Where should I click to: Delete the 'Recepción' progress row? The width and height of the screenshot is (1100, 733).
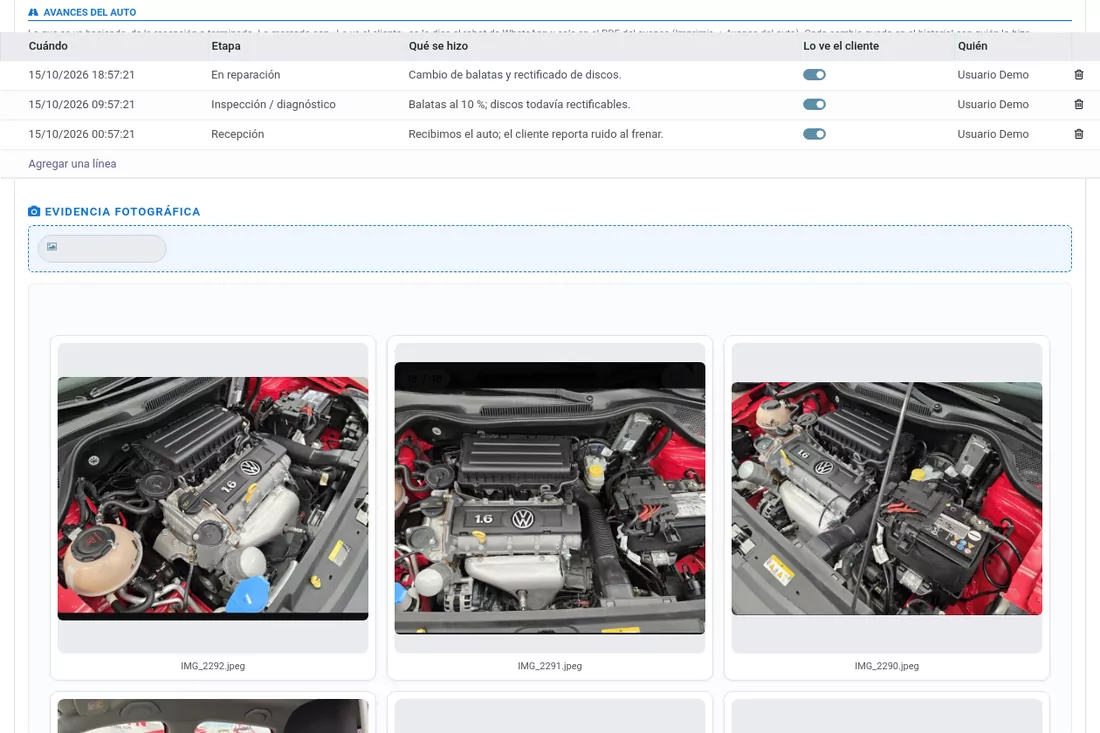[1078, 134]
